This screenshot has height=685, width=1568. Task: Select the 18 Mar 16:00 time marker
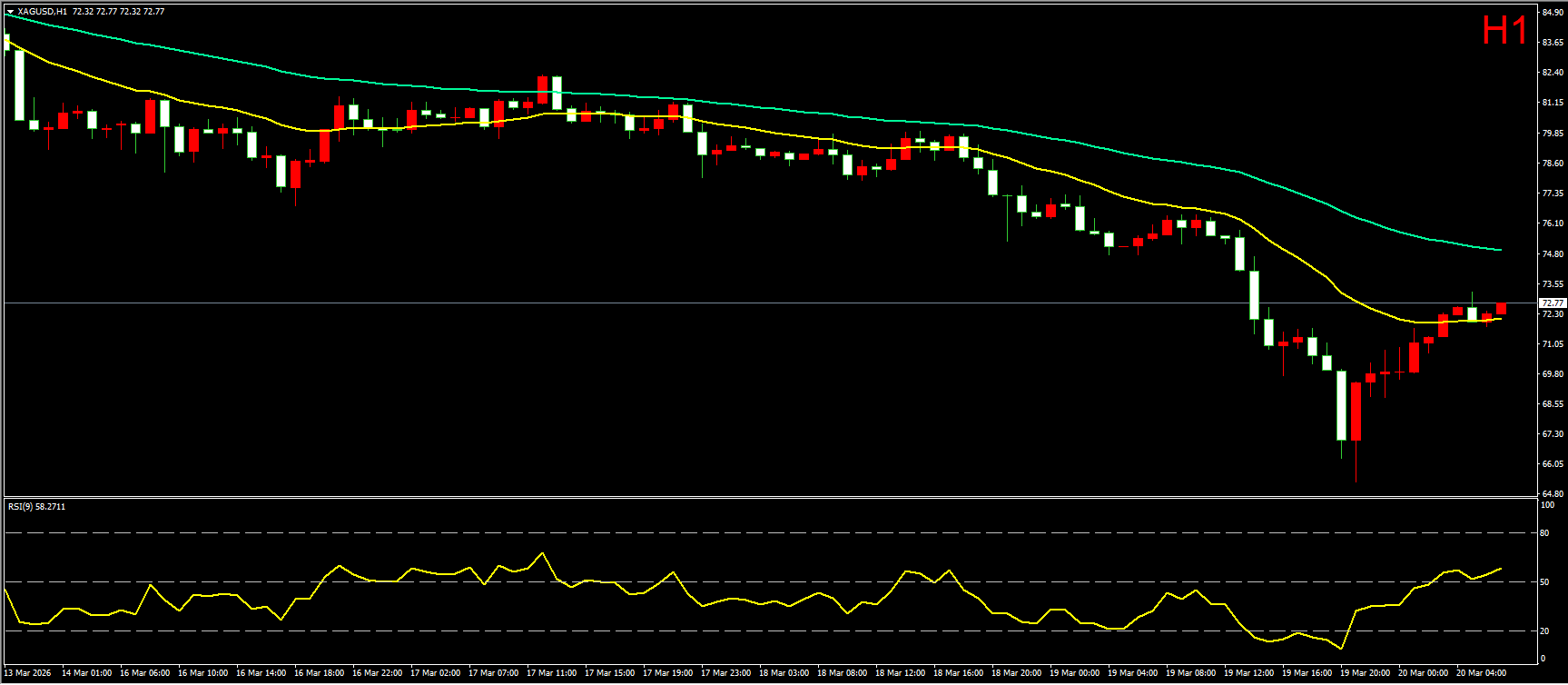[x=958, y=673]
